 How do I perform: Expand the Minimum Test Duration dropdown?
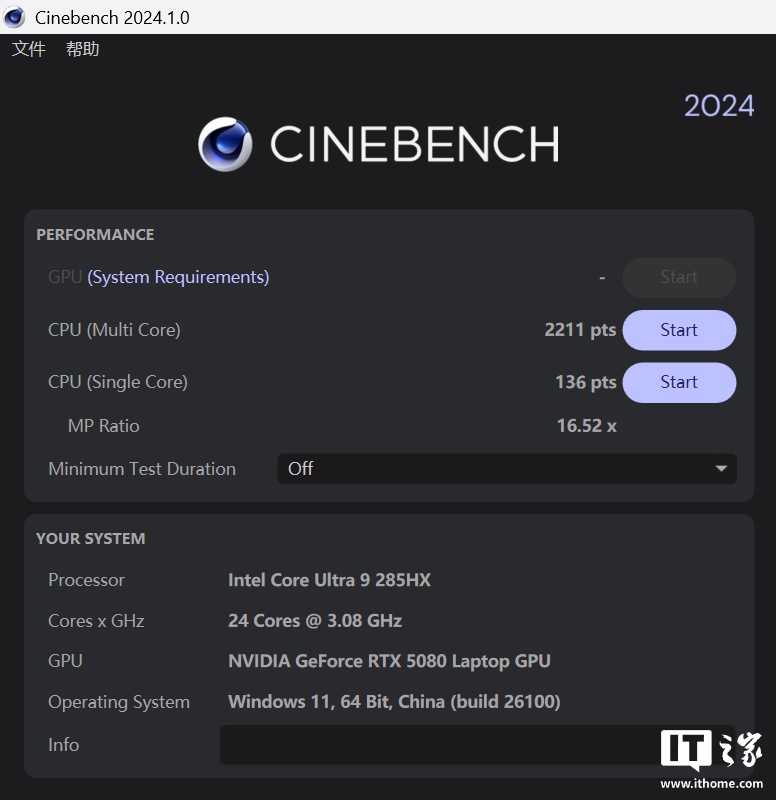(x=507, y=468)
